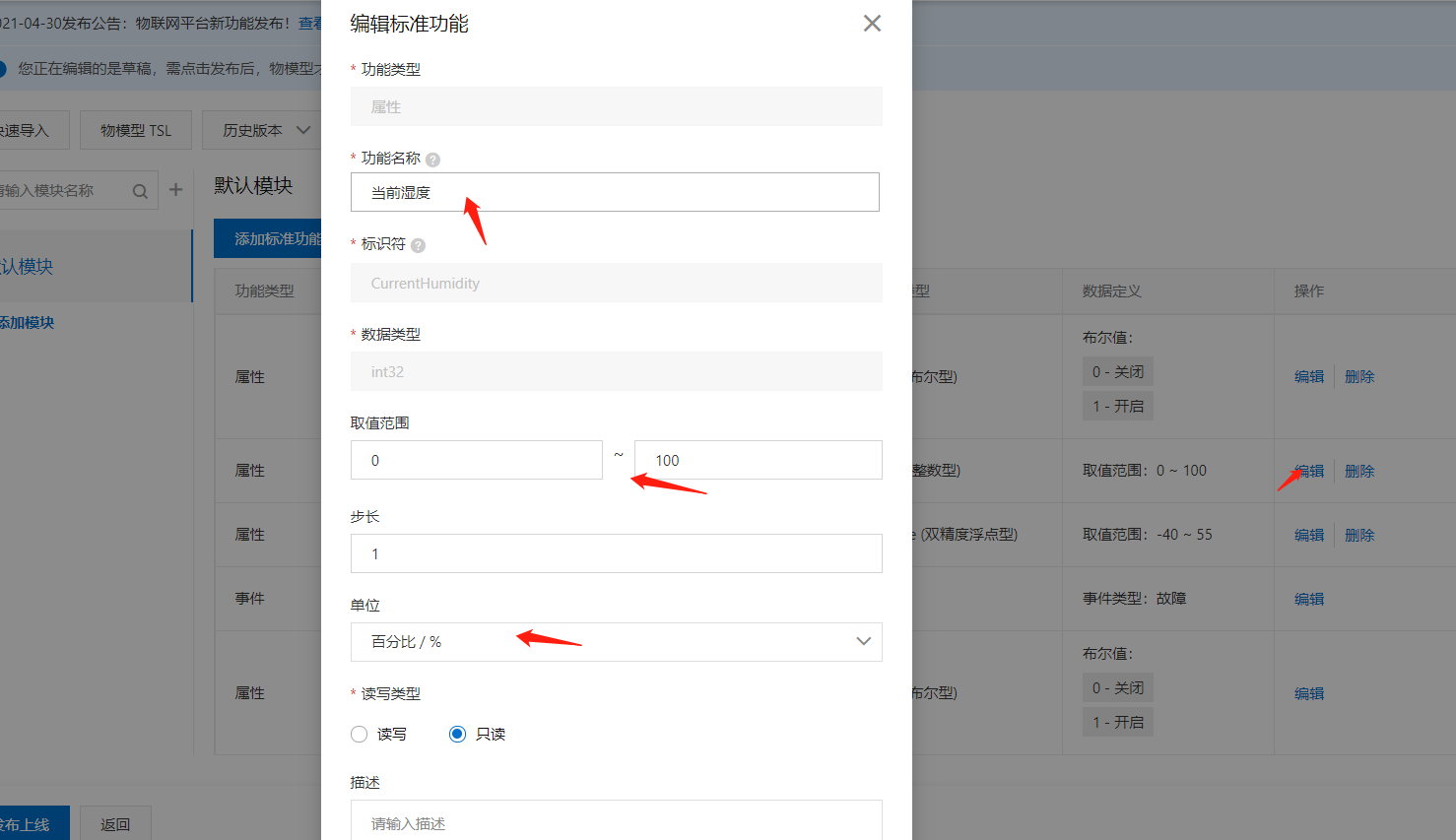The image size is (1456, 840).
Task: Click the info icon in draft notice
Action: pos(2,69)
